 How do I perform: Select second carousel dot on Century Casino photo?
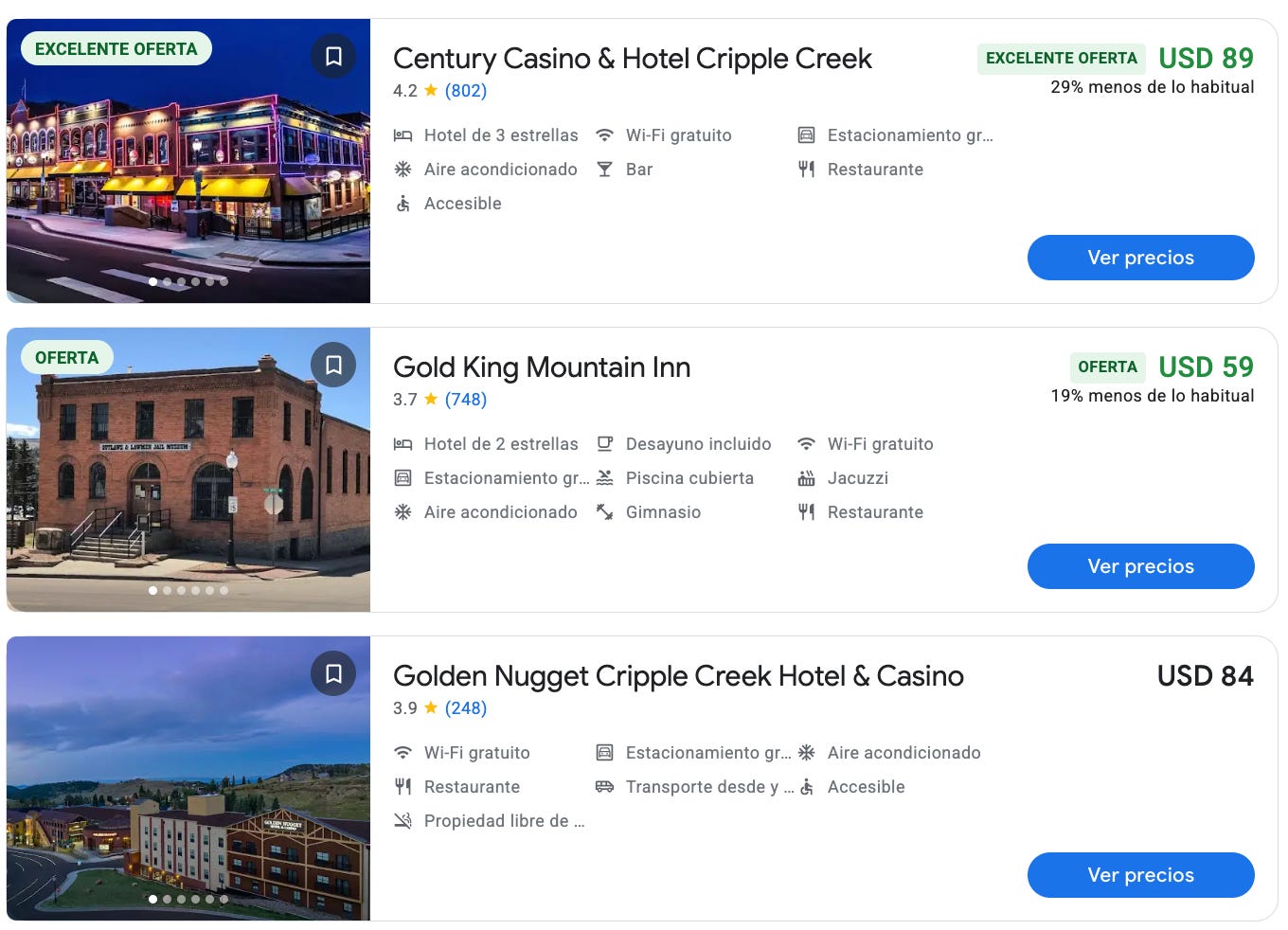[x=168, y=281]
